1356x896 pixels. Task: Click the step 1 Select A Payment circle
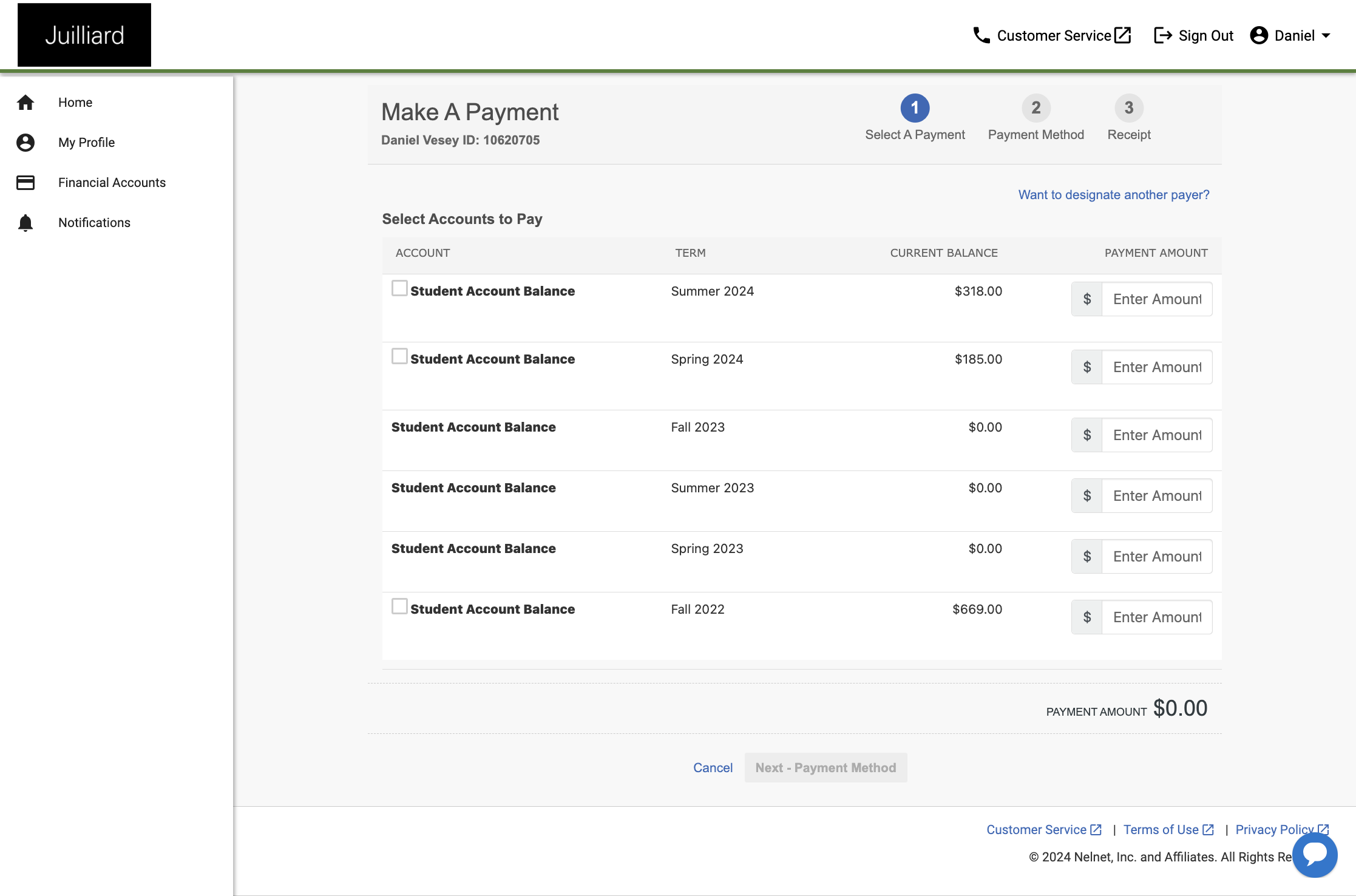[915, 108]
